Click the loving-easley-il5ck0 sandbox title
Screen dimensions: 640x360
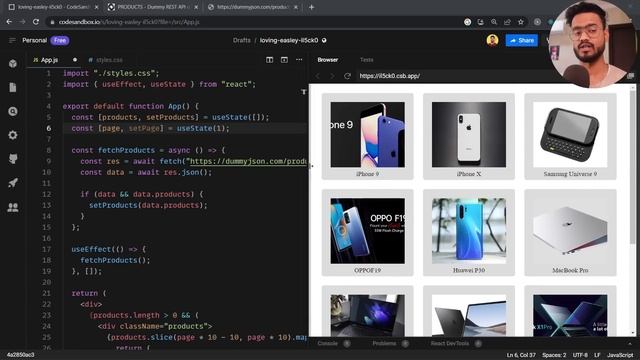(x=289, y=40)
